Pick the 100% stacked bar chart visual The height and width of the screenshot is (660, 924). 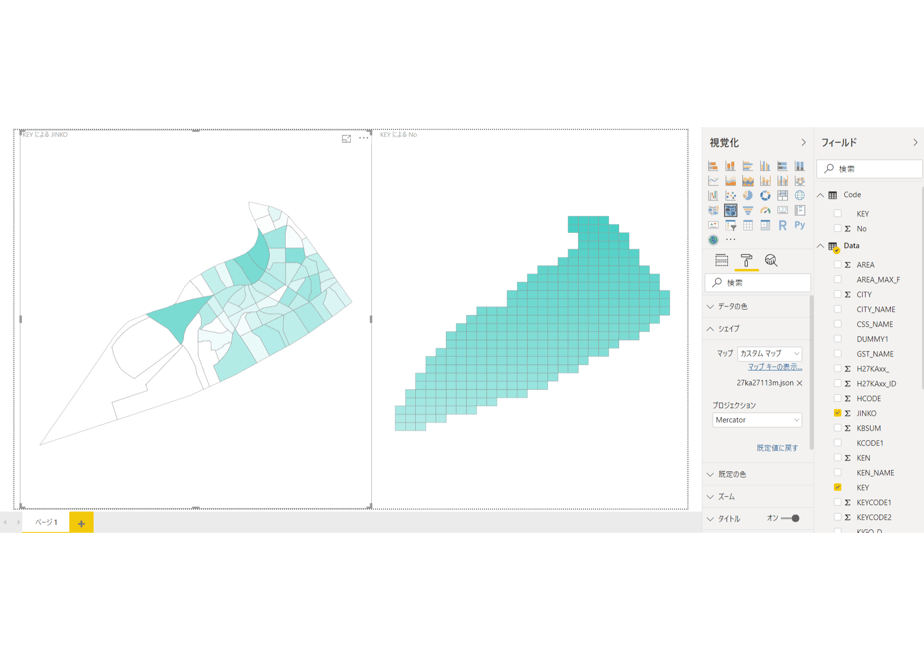tap(783, 166)
